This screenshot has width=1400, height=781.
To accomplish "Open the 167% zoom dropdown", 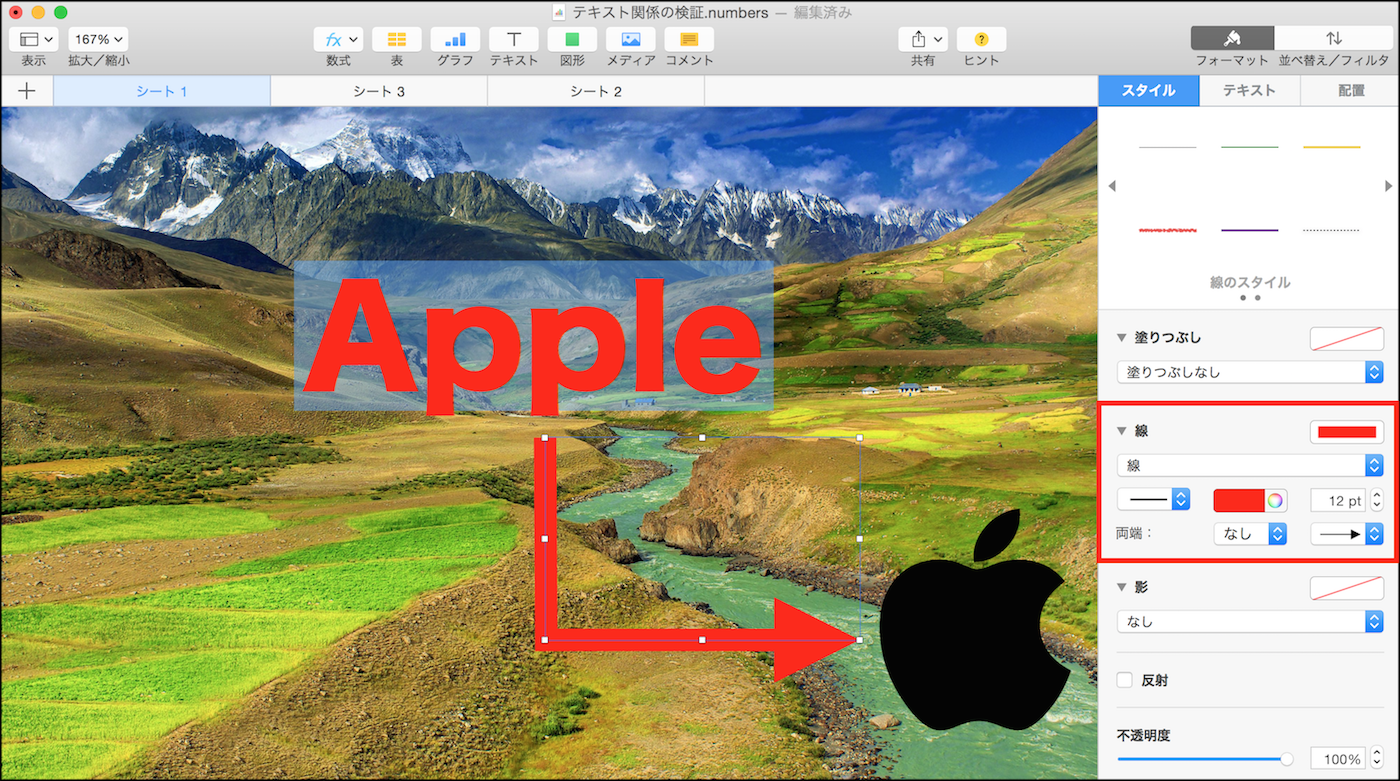I will click(x=98, y=39).
